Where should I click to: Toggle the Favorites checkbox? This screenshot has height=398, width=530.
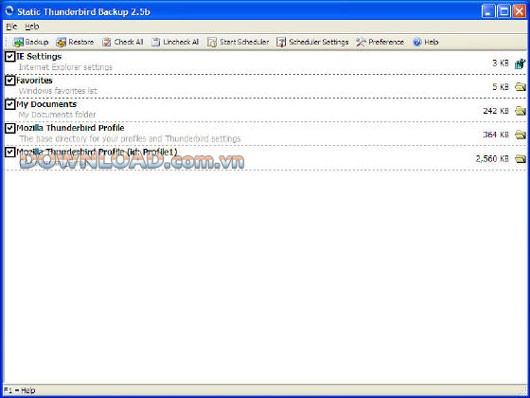(10, 80)
